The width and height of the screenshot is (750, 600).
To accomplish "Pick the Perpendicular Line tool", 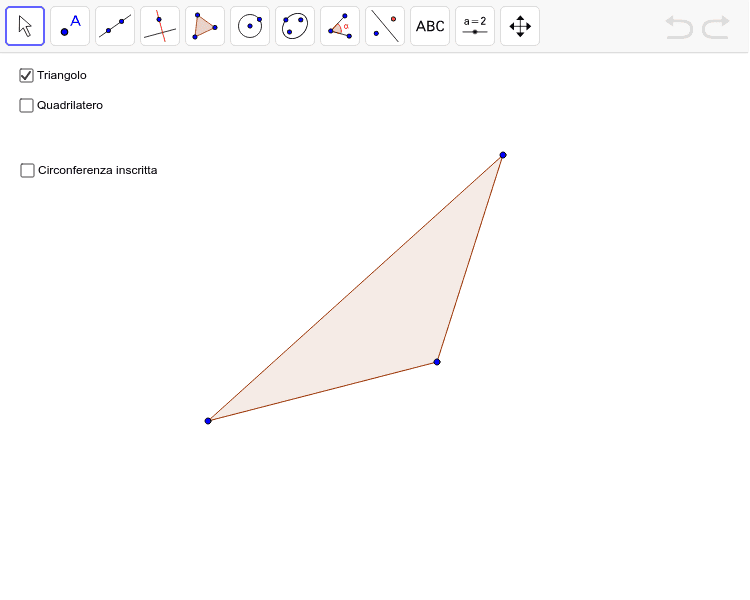I will (160, 26).
